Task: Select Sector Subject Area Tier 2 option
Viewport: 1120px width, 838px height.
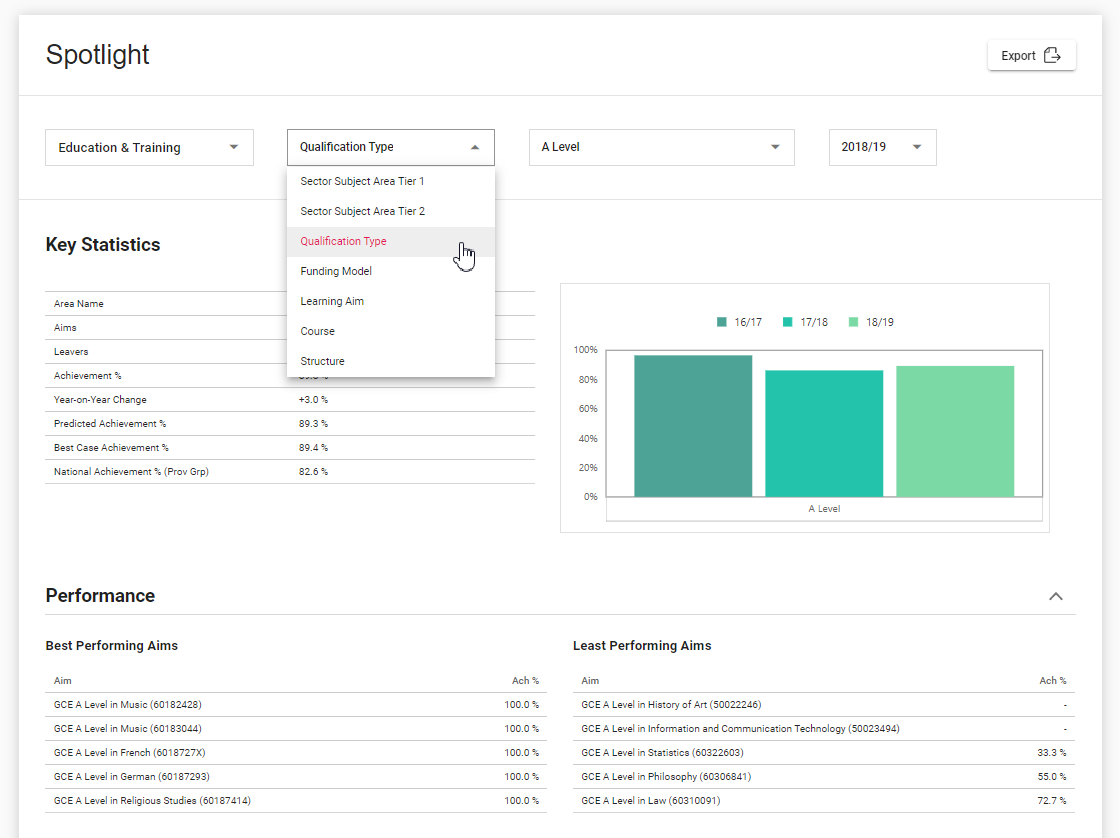Action: [x=391, y=211]
